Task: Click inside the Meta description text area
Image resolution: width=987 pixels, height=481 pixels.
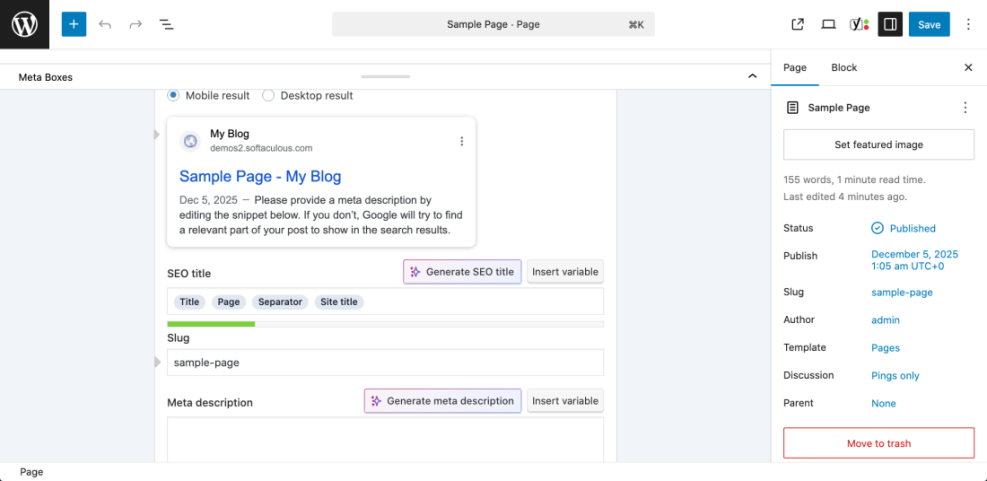Action: click(385, 439)
